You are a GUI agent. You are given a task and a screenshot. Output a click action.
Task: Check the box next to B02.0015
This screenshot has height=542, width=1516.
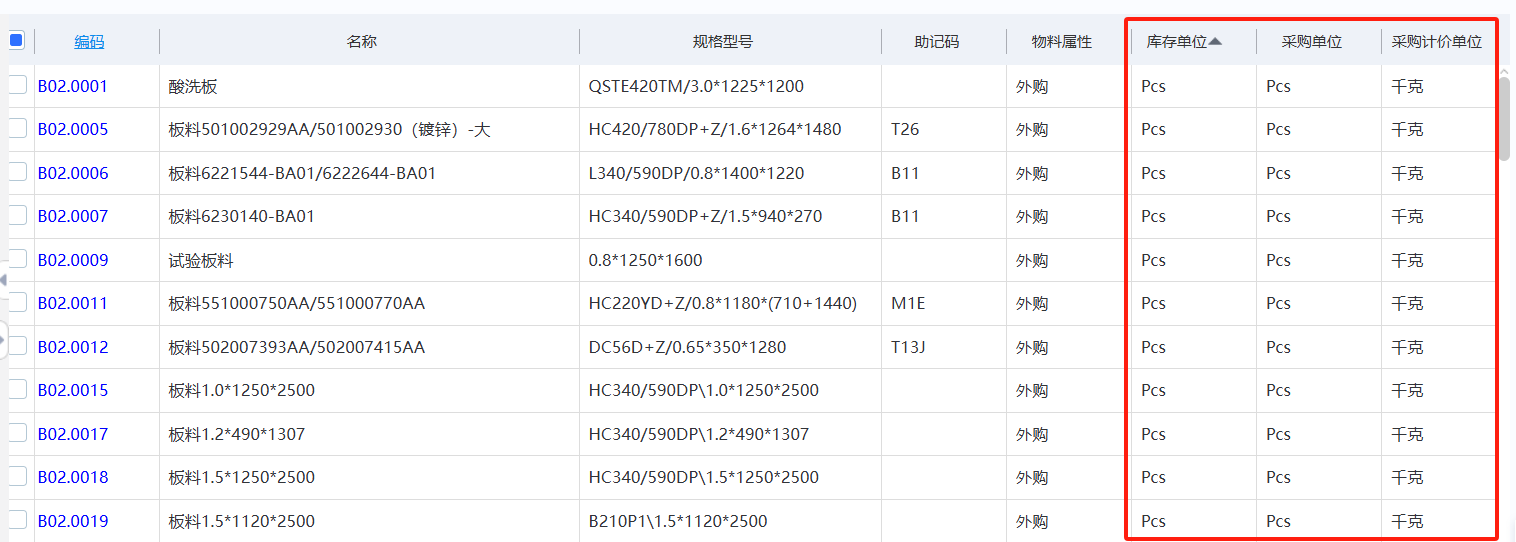coord(17,389)
